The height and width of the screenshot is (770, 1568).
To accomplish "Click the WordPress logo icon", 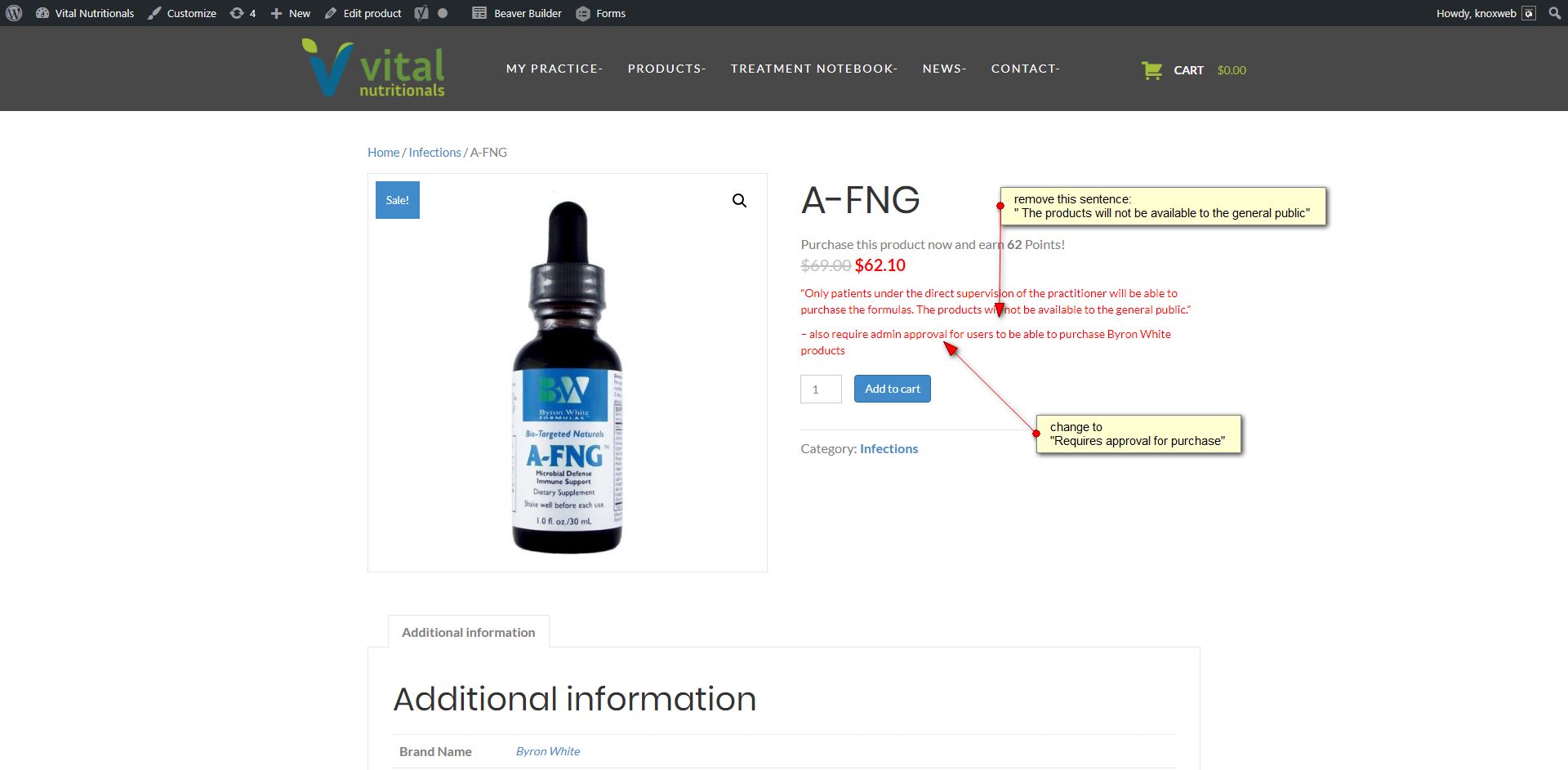I will (x=14, y=13).
